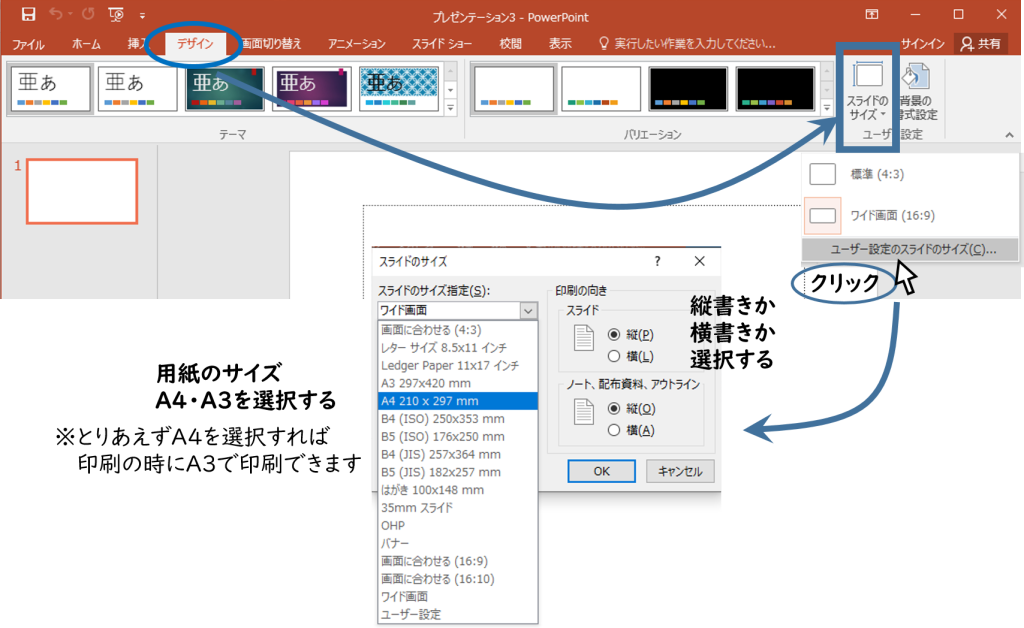The image size is (1024, 628).
Task: Select the black variation thumbnail
Action: click(688, 88)
